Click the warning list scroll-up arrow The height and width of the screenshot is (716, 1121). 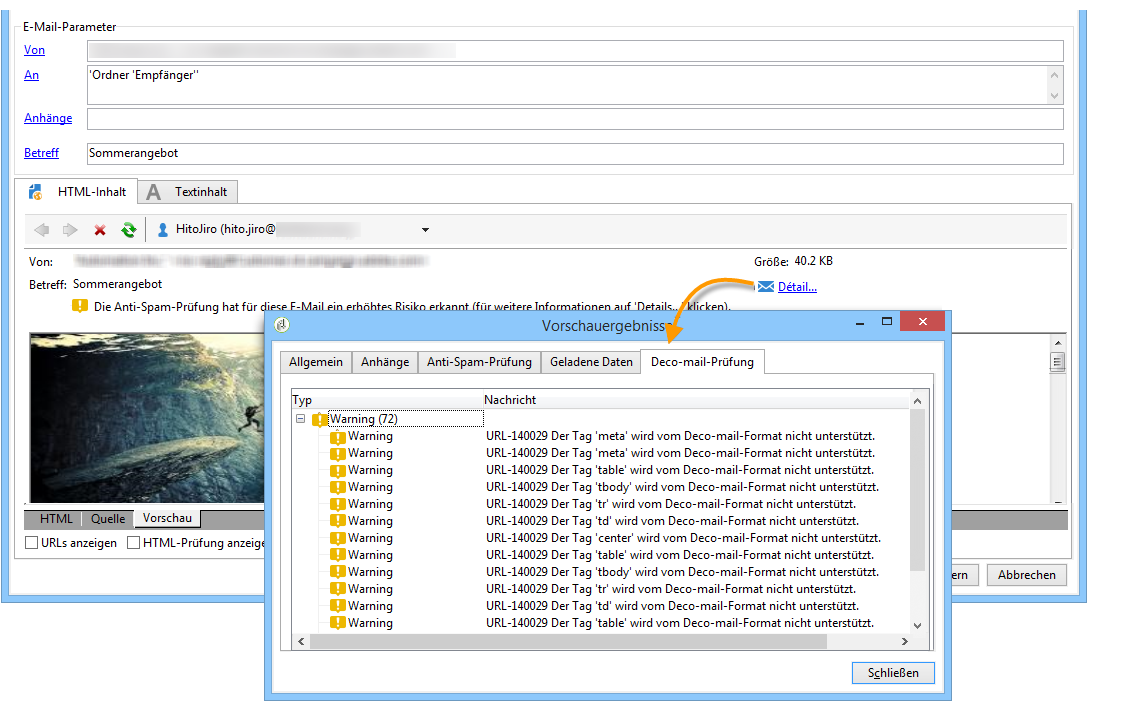pyautogui.click(x=917, y=402)
